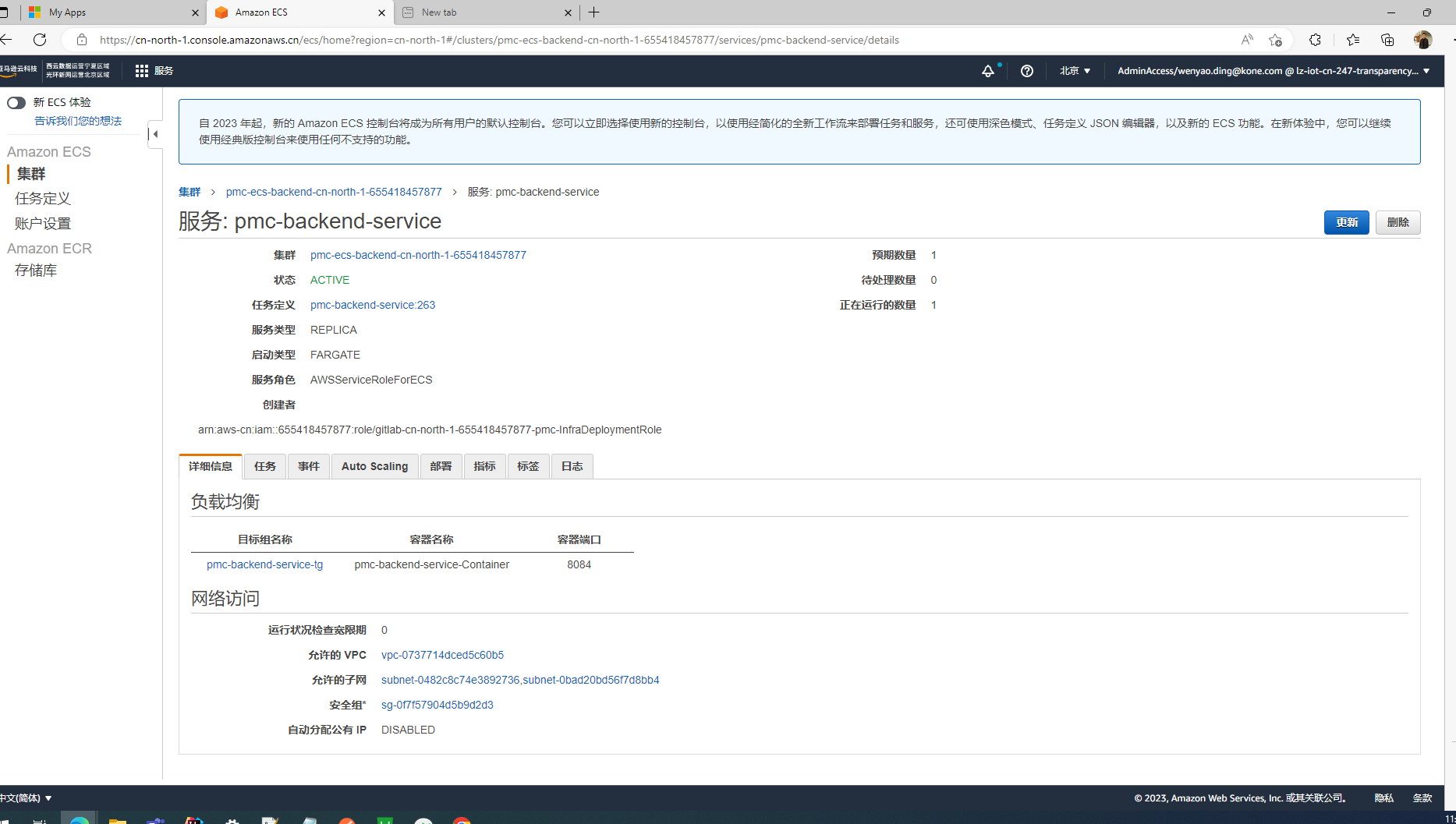Screen dimensions: 1456x824
Task: Collapse the ECS sidebar with the arrow handle
Action: pyautogui.click(x=155, y=134)
